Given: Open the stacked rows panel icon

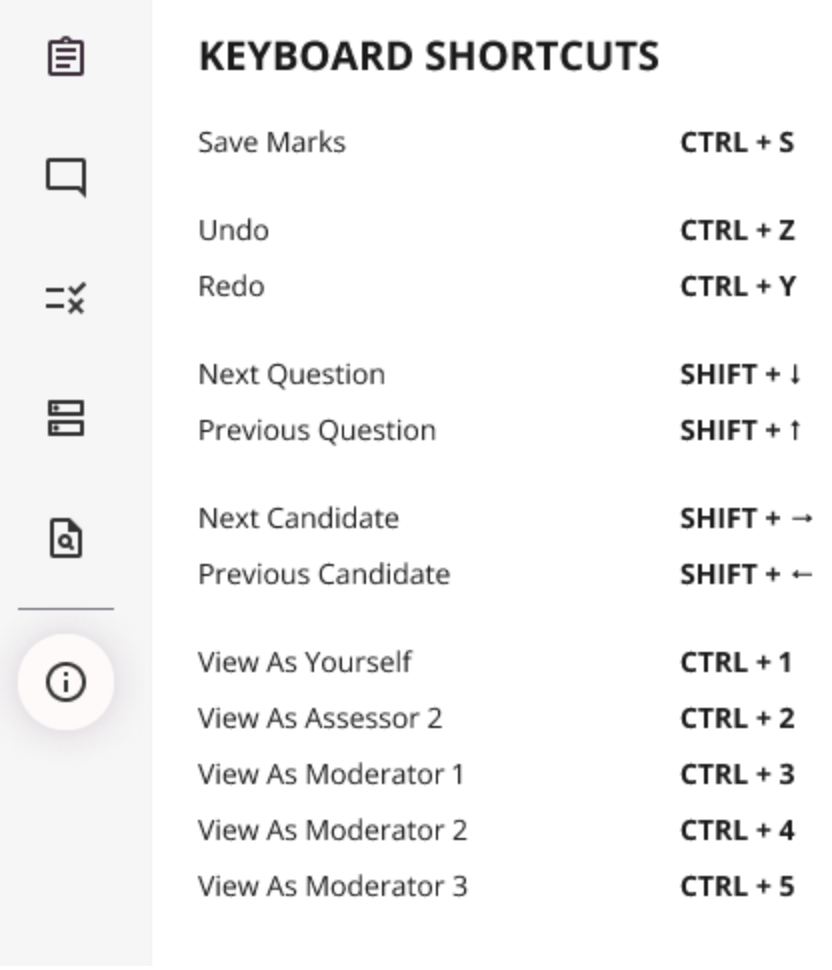Looking at the screenshot, I should pyautogui.click(x=66, y=418).
